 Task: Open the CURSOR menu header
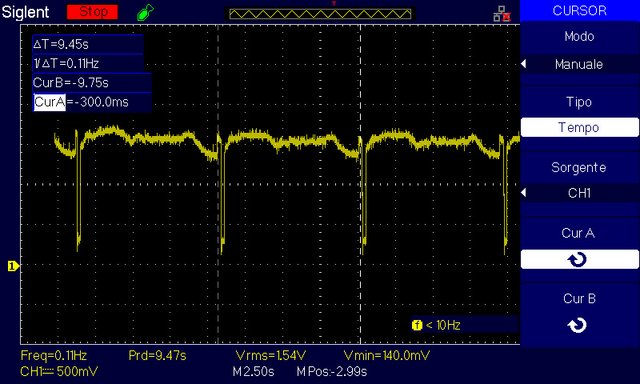579,11
